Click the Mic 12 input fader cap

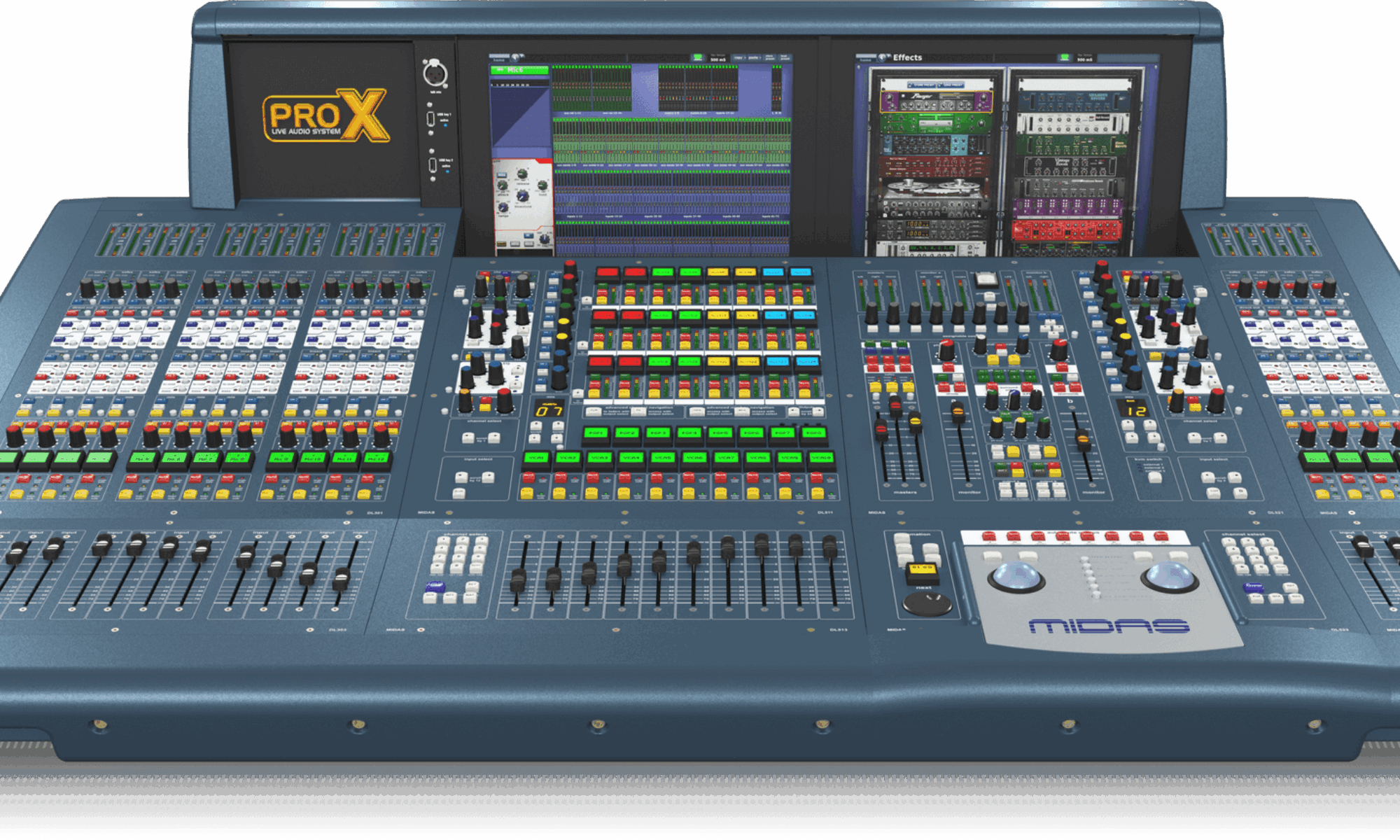pos(342,578)
